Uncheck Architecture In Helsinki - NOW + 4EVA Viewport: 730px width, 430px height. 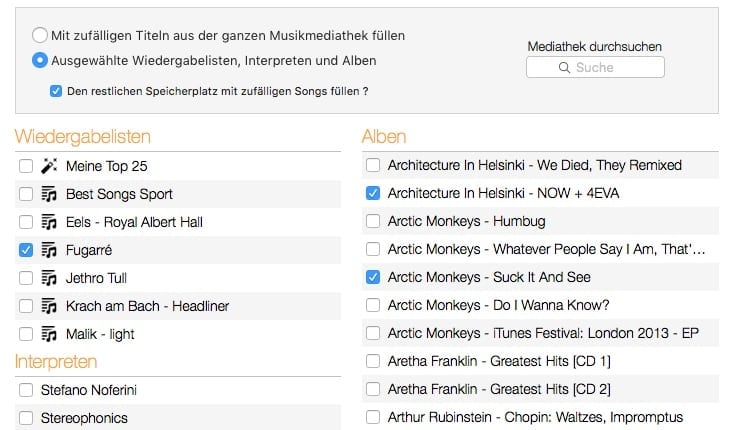point(373,193)
